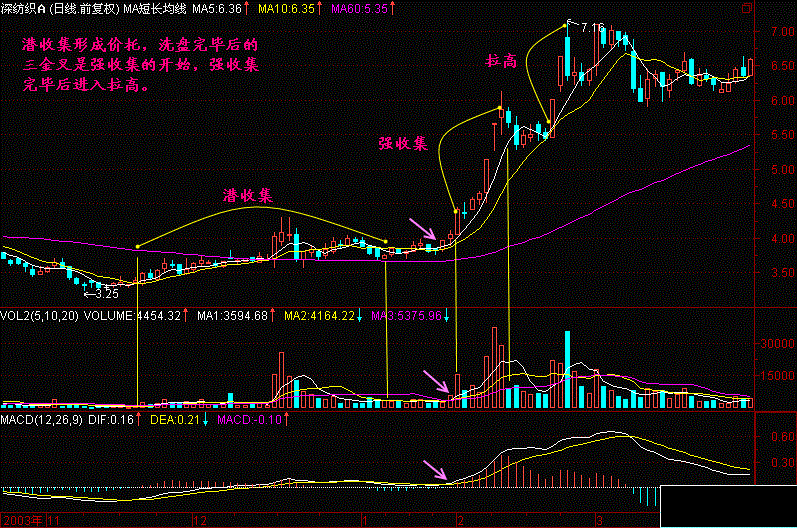
Task: Click the 3.25 low price marker
Action: tap(103, 294)
